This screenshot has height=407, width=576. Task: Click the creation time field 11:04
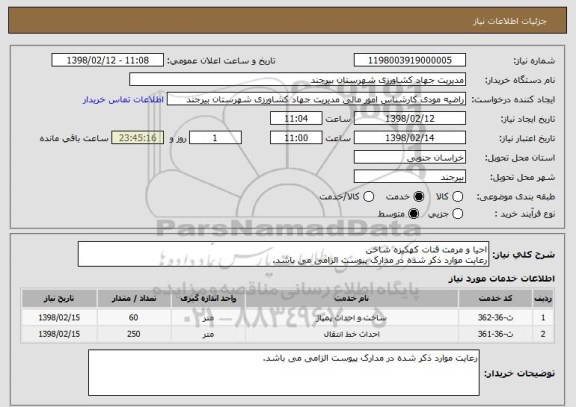tap(296, 119)
